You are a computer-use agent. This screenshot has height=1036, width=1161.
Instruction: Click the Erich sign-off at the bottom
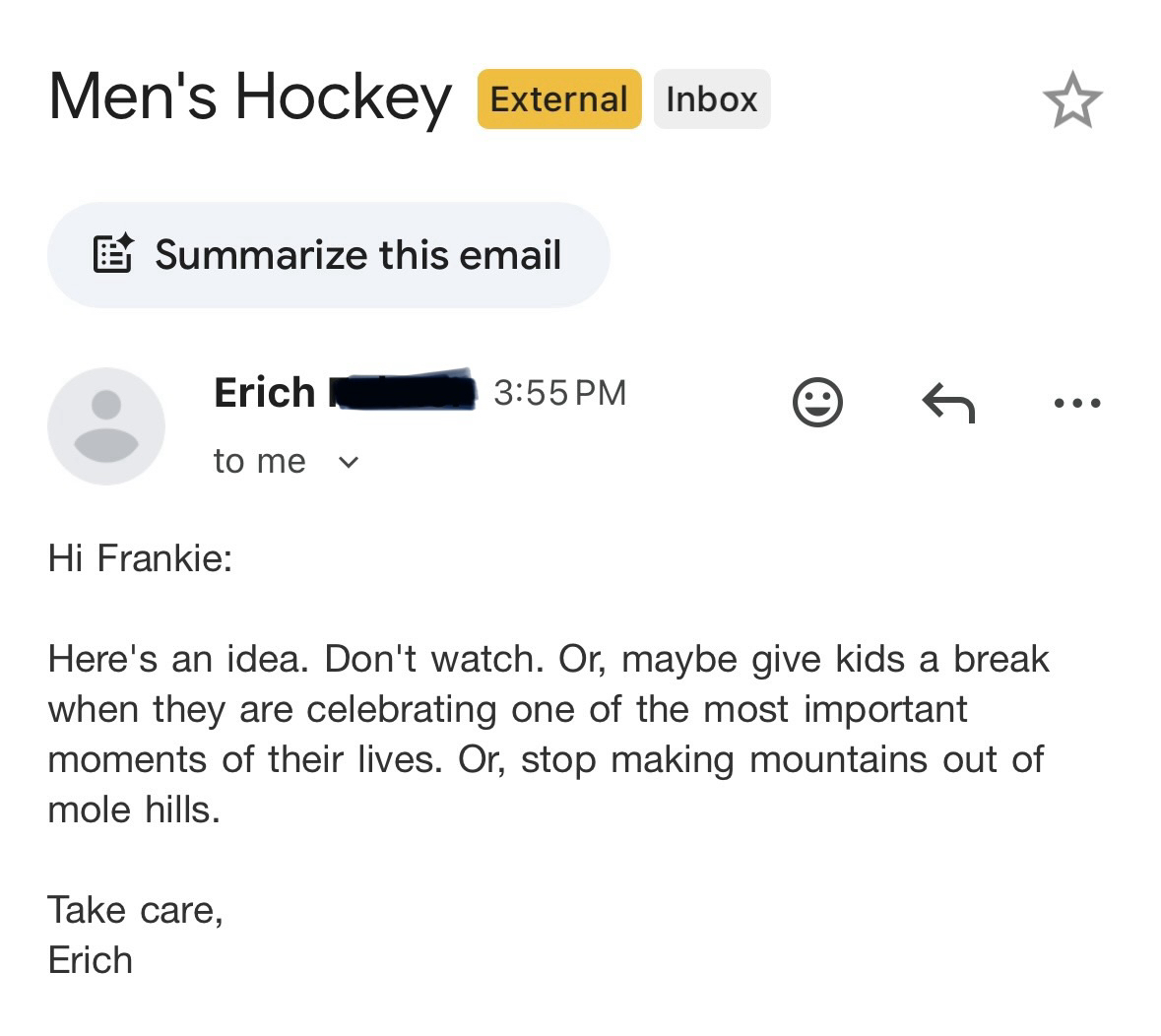point(90,960)
